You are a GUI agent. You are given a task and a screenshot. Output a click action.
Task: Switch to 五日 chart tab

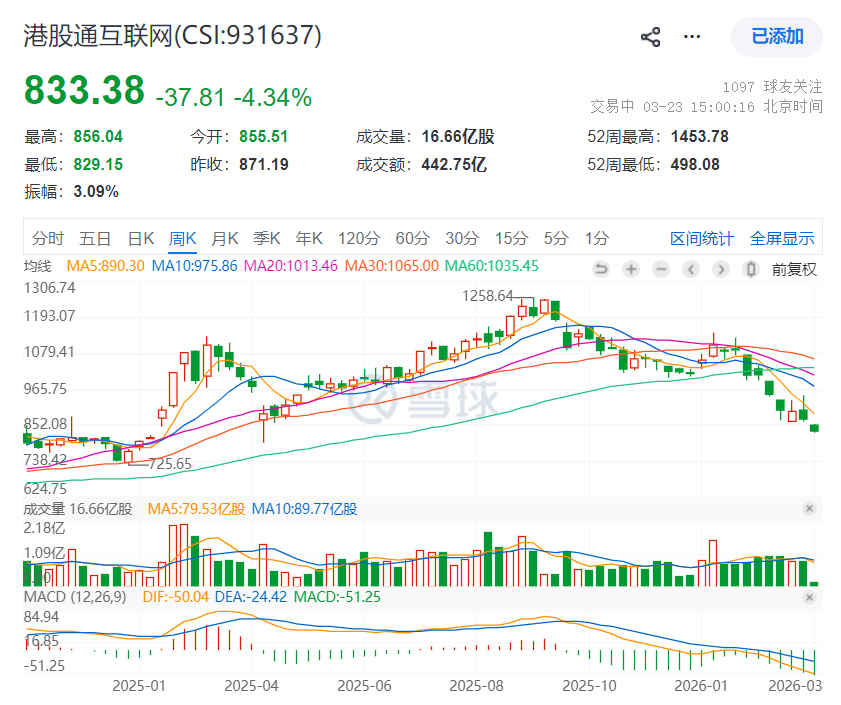pos(95,238)
